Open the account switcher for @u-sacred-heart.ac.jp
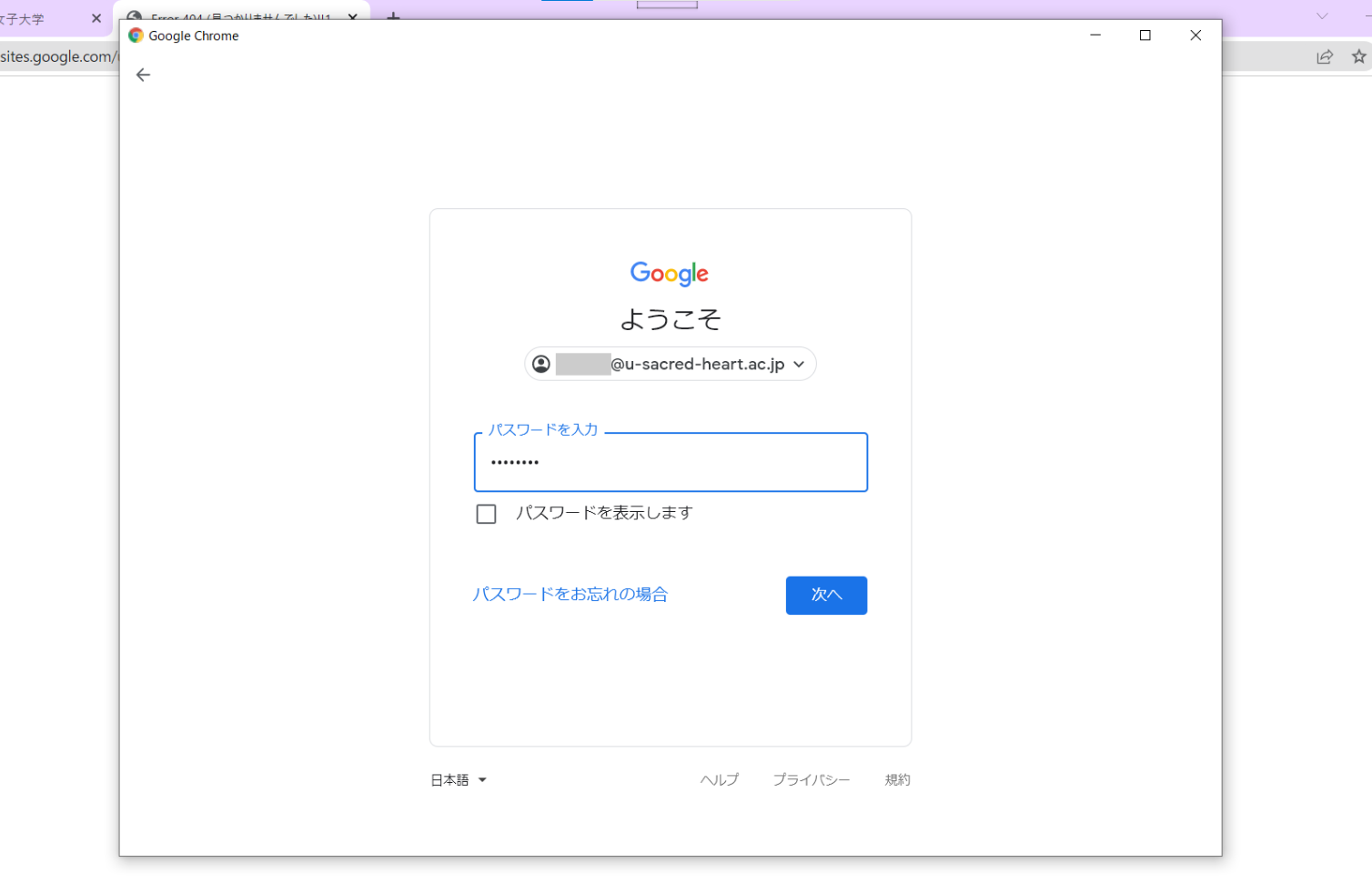 pos(671,364)
